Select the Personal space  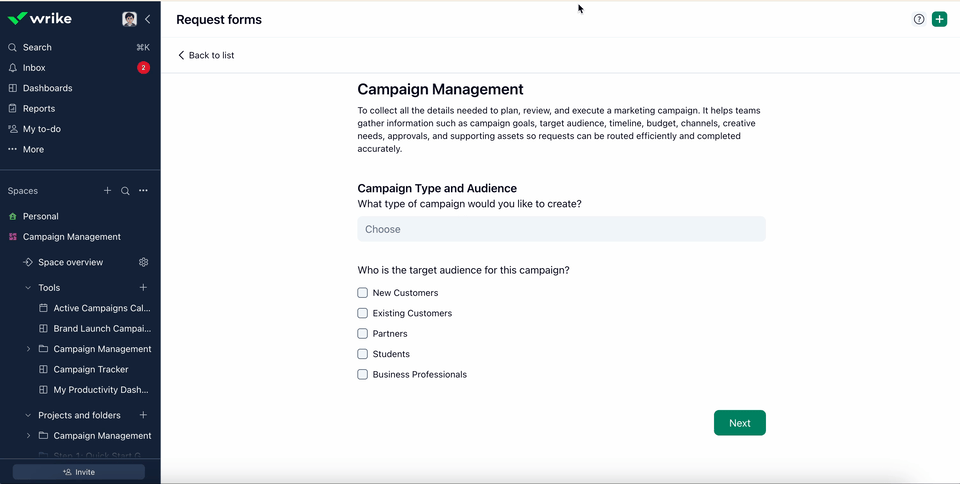tap(40, 217)
